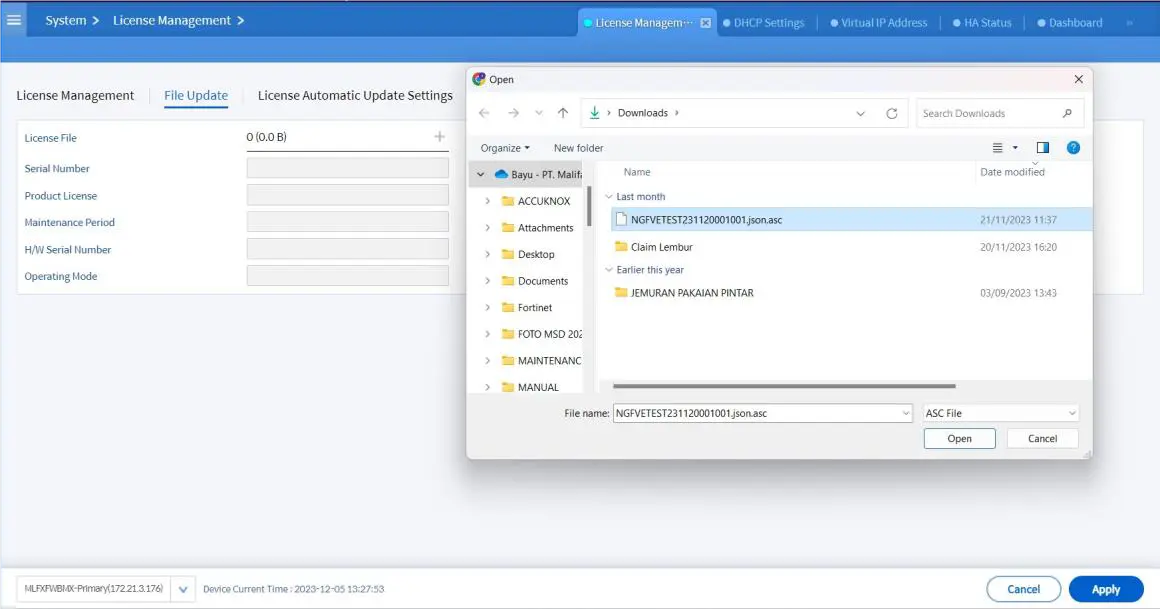Open the File name history dropdown
The width and height of the screenshot is (1160, 609).
(906, 413)
